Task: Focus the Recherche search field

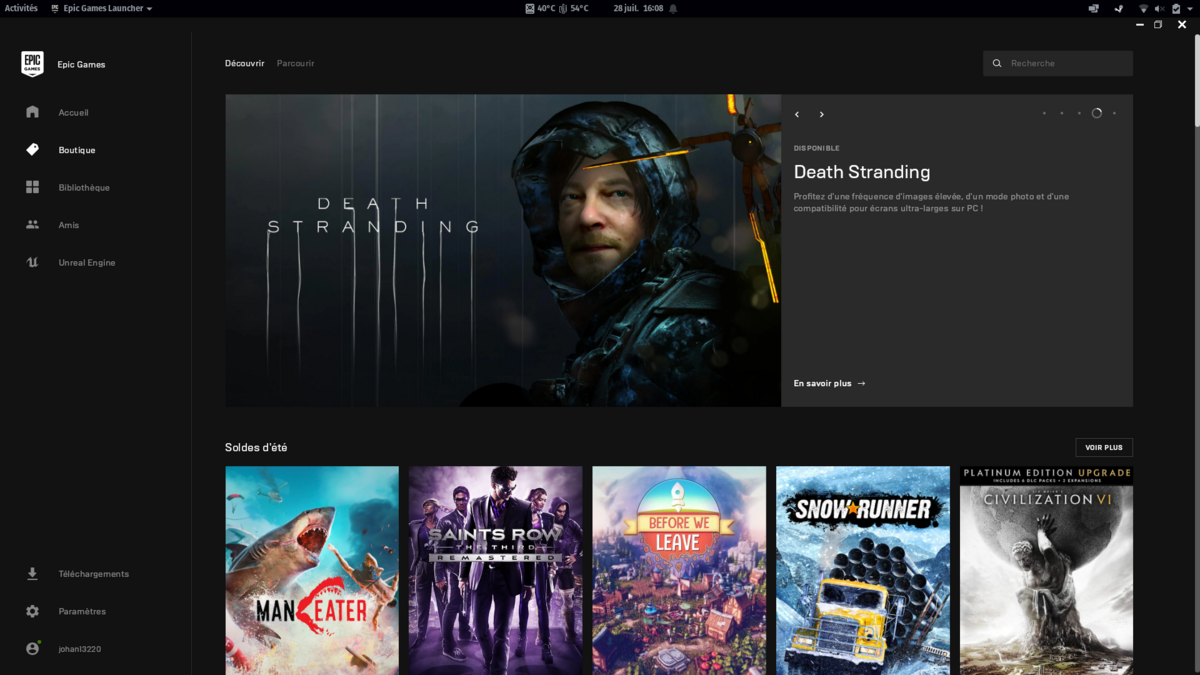Action: (x=1058, y=63)
